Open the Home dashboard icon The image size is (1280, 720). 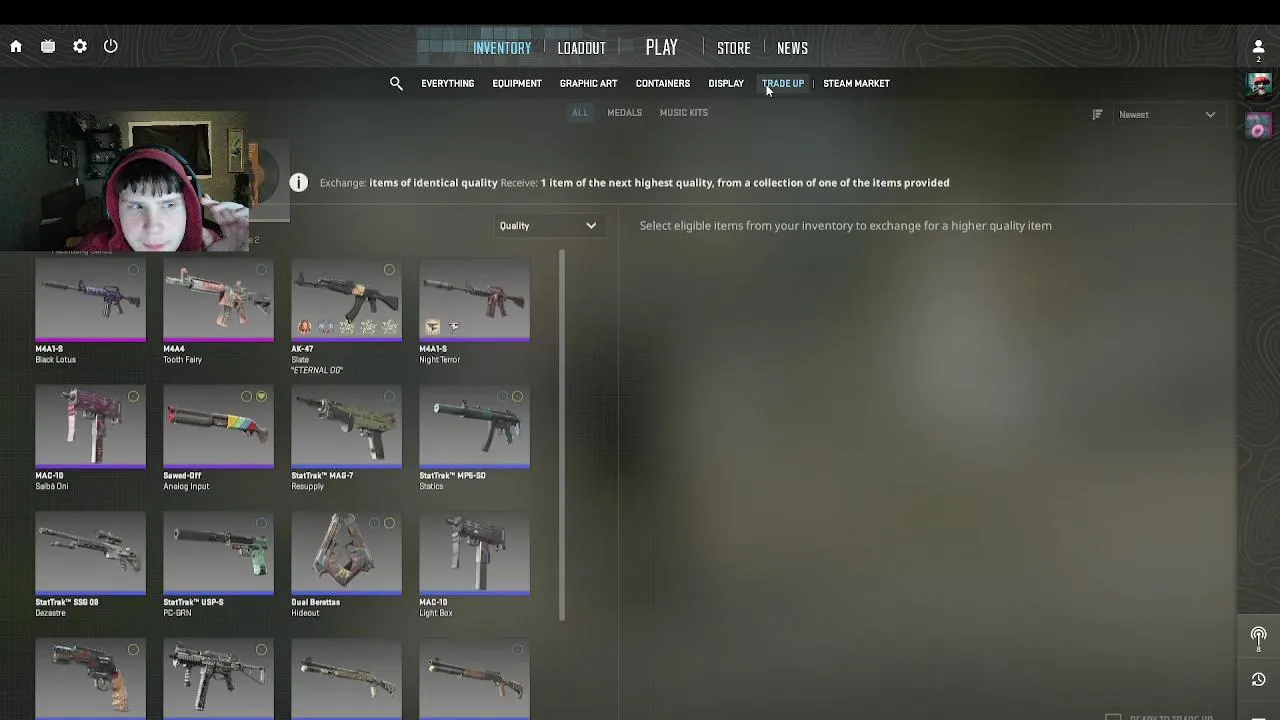[16, 46]
